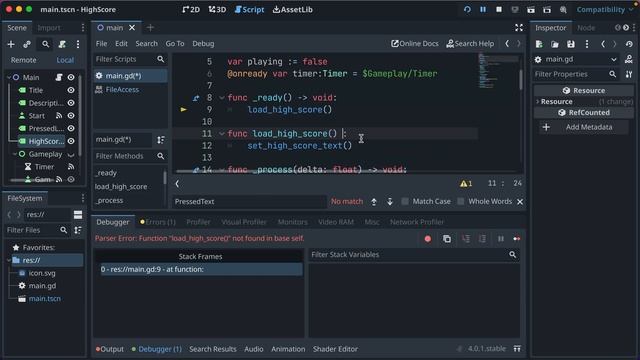Add a new scene tab
Image resolution: width=640 pixels, height=360 pixels.
(150, 28)
